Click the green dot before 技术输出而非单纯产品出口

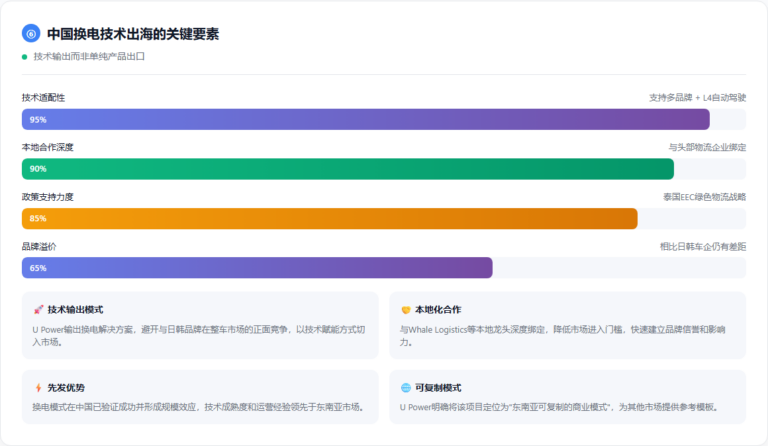pos(25,57)
